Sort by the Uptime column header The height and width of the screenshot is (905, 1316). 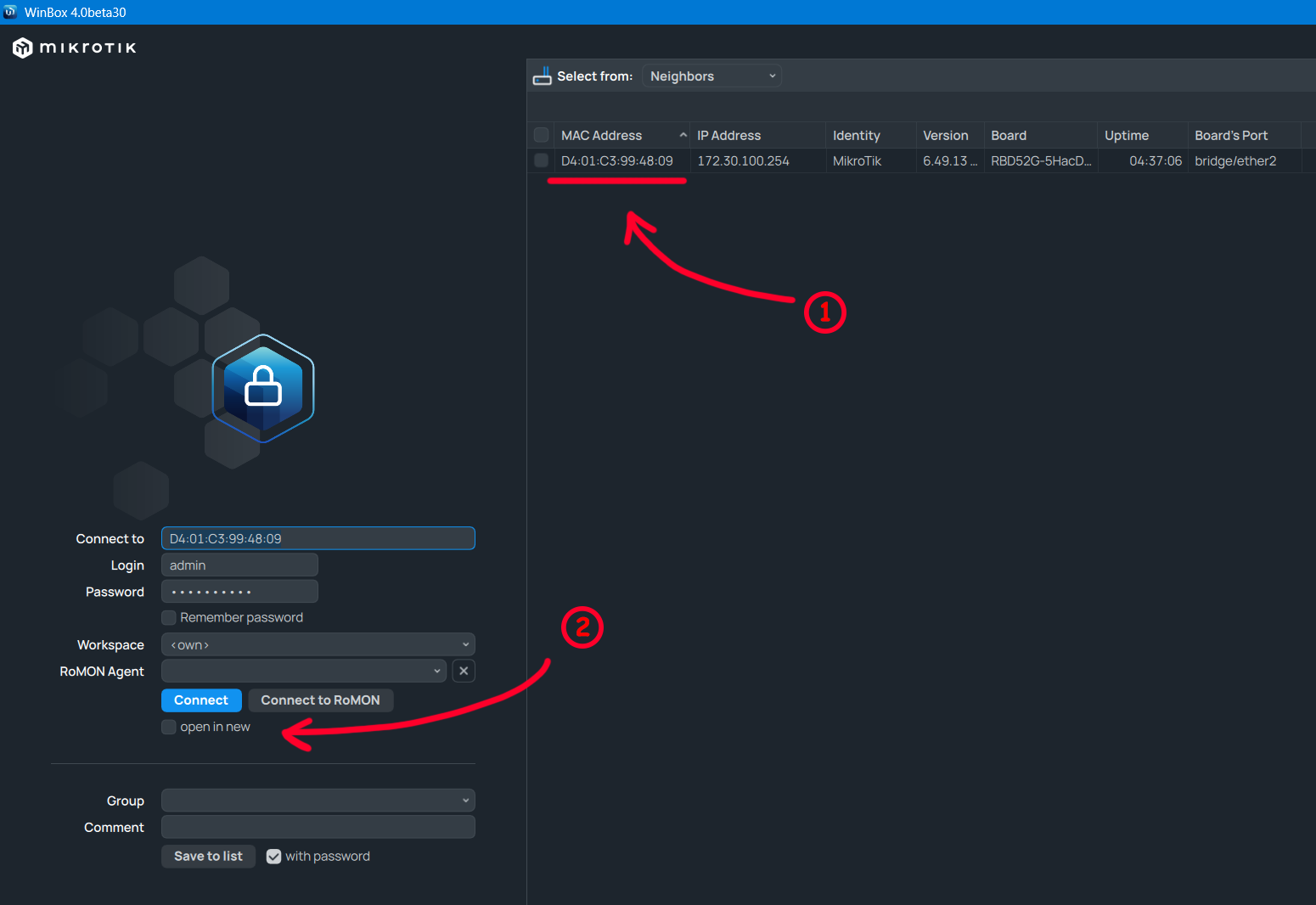pos(1126,136)
